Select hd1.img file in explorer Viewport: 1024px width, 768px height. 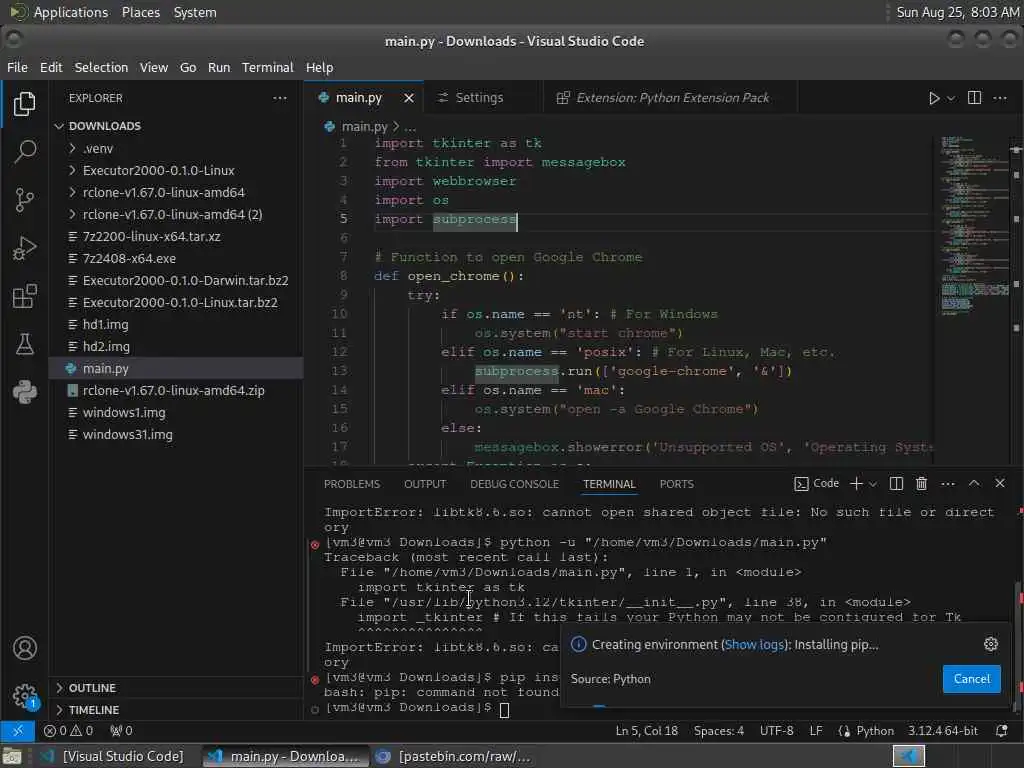[x=176, y=325]
